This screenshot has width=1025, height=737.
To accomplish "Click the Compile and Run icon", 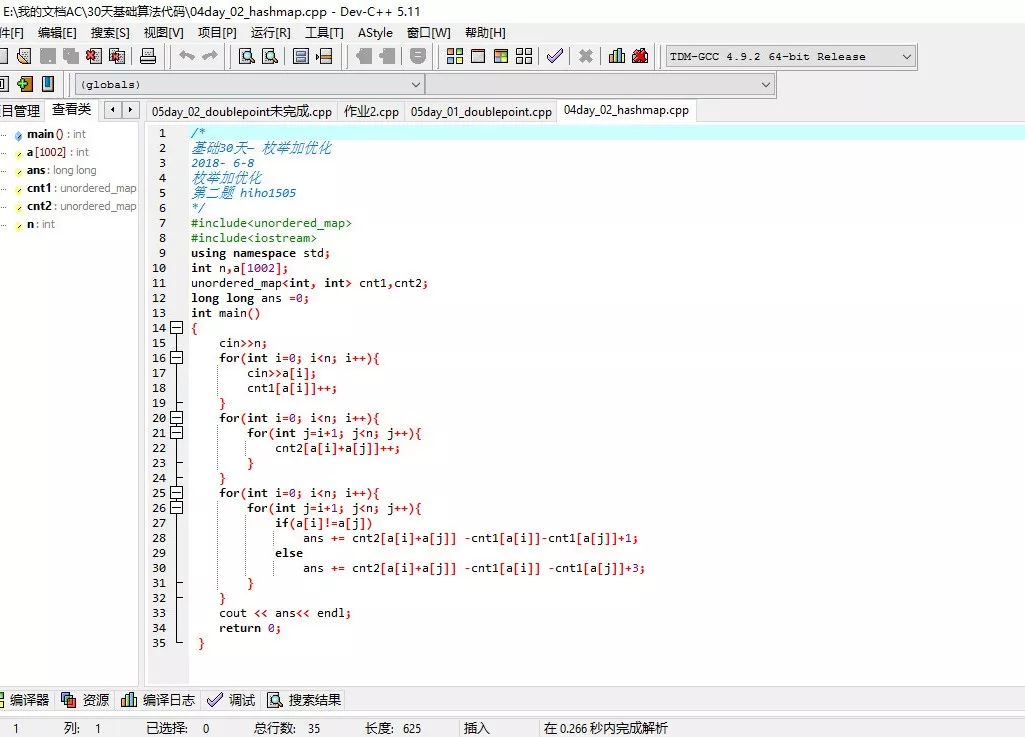I will (501, 56).
